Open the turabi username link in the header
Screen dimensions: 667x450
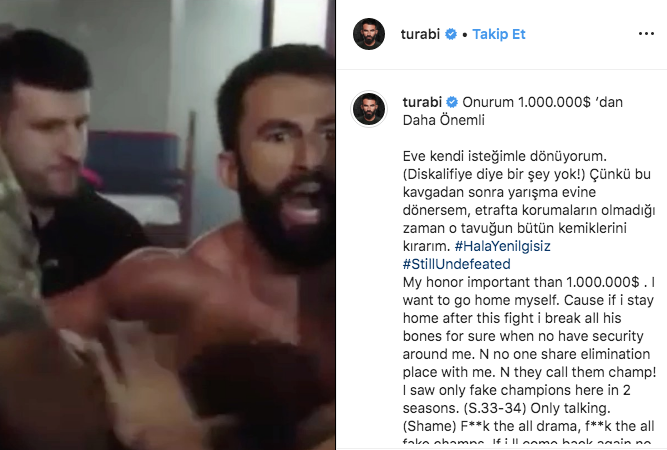420,34
